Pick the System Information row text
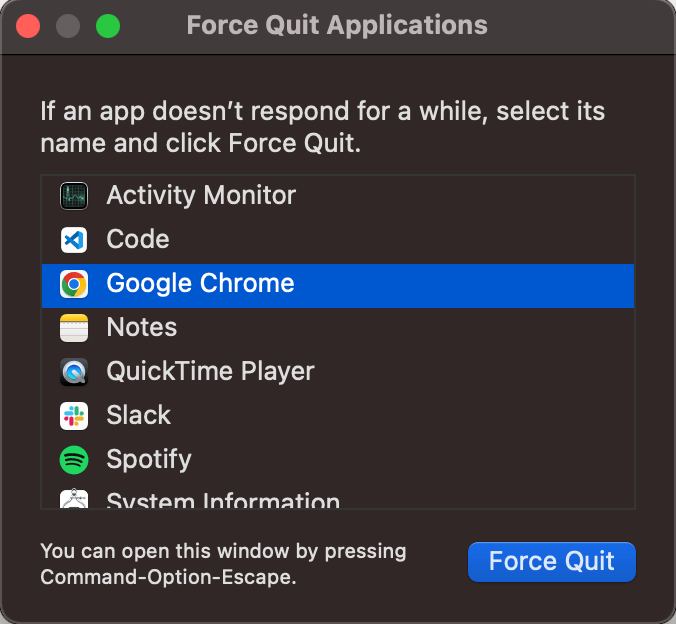Image resolution: width=676 pixels, height=624 pixels. [x=223, y=500]
